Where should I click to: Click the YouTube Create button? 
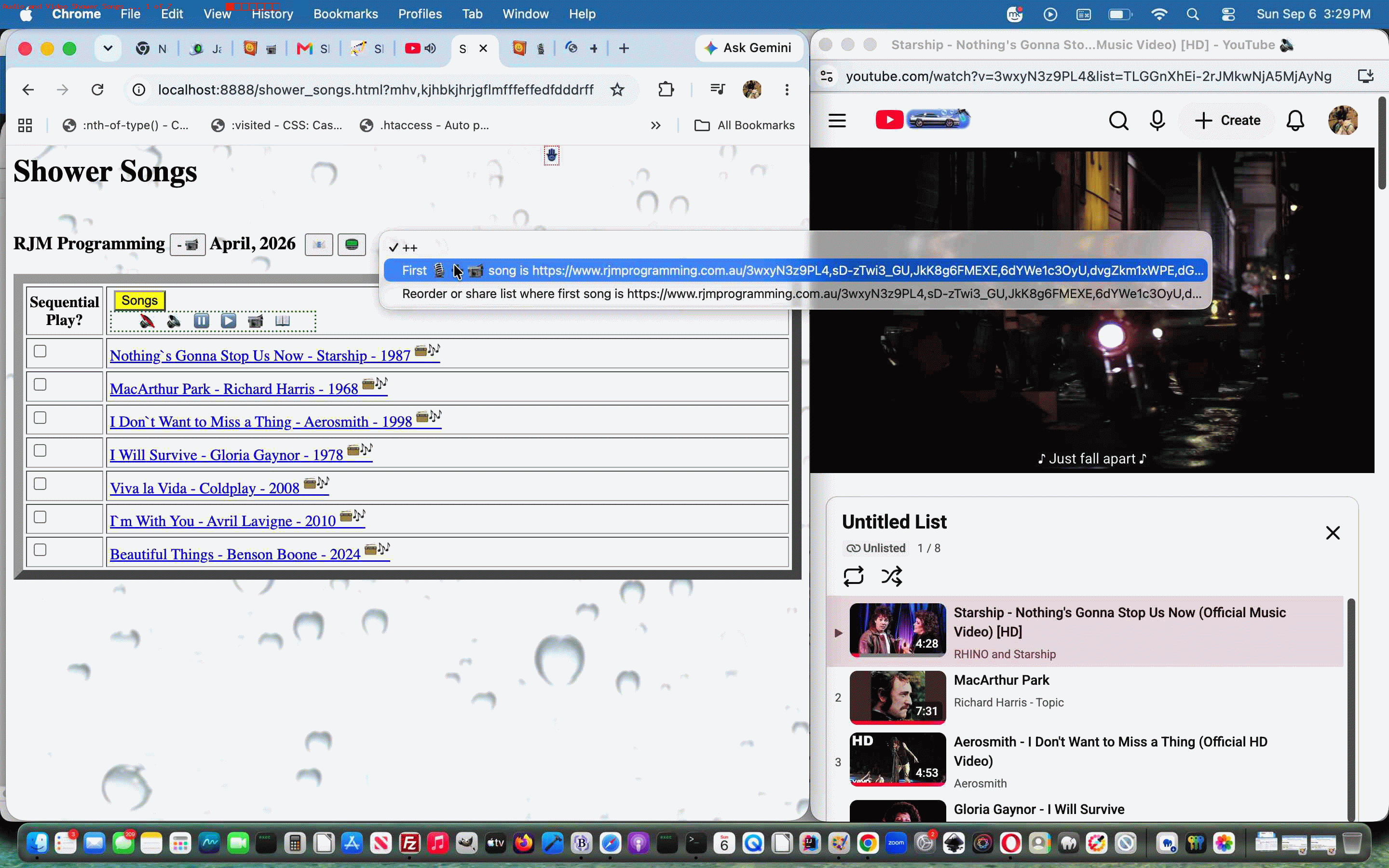(x=1227, y=121)
